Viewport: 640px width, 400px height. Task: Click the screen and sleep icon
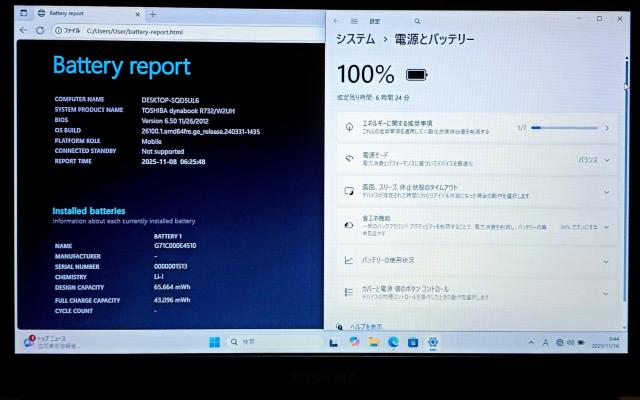pyautogui.click(x=349, y=191)
